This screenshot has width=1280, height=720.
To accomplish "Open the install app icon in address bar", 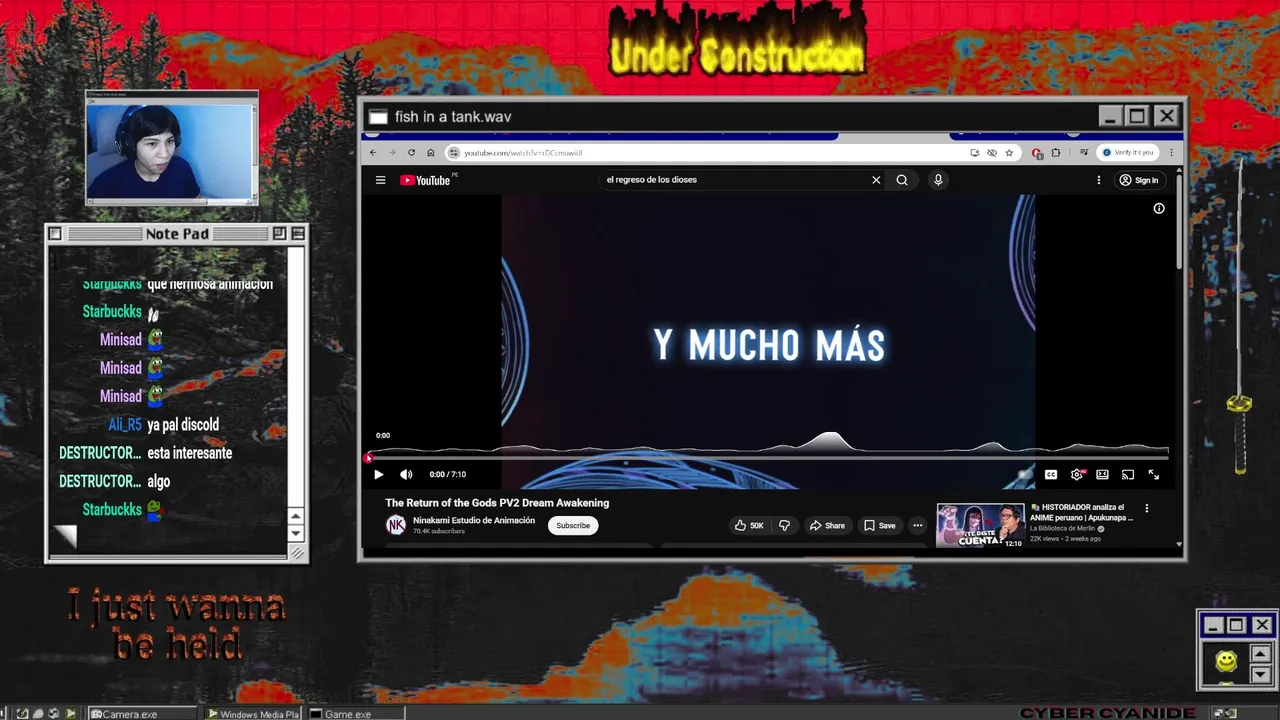I will (974, 153).
